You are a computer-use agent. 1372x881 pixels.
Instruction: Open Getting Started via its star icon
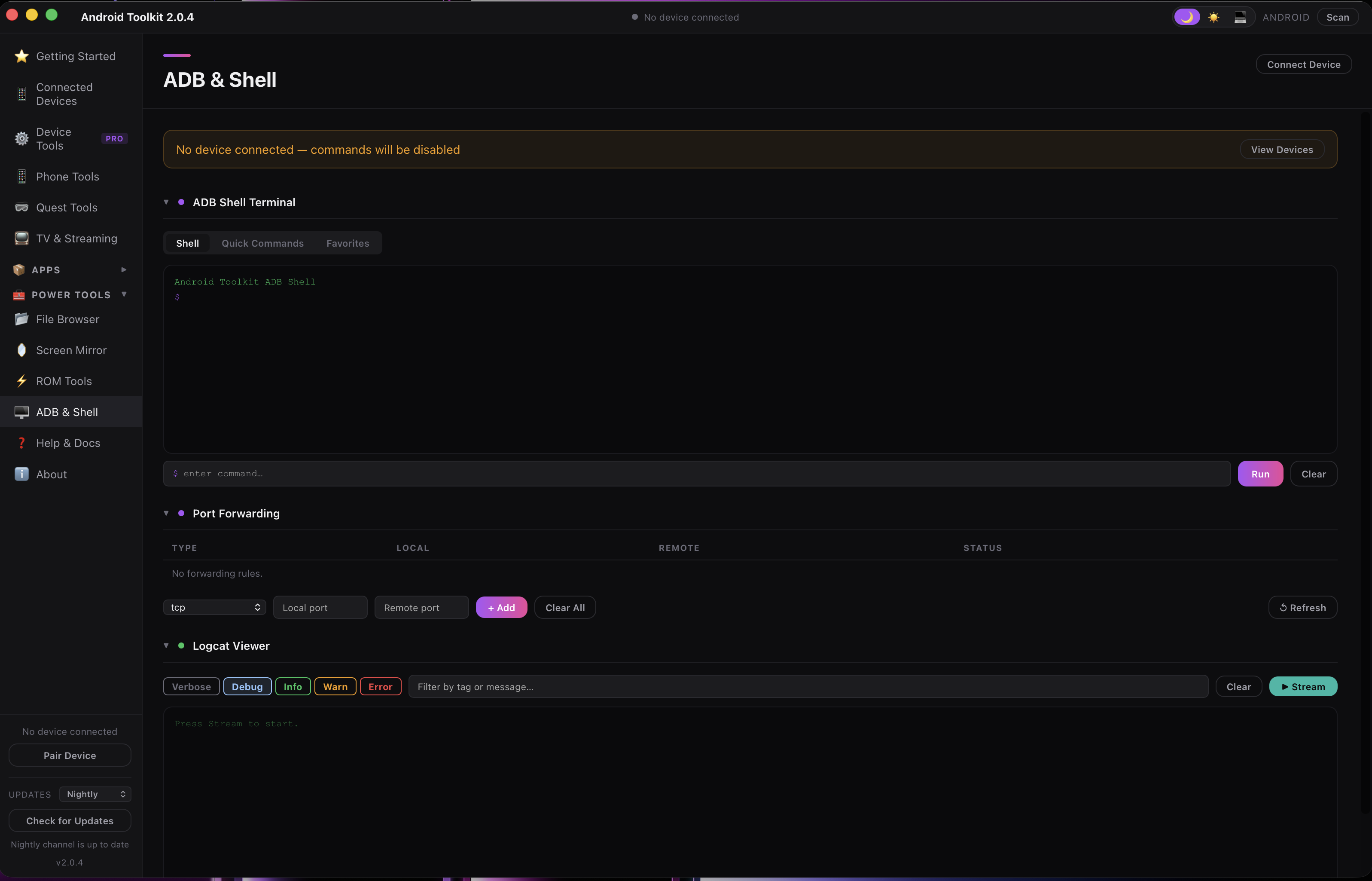[x=22, y=56]
